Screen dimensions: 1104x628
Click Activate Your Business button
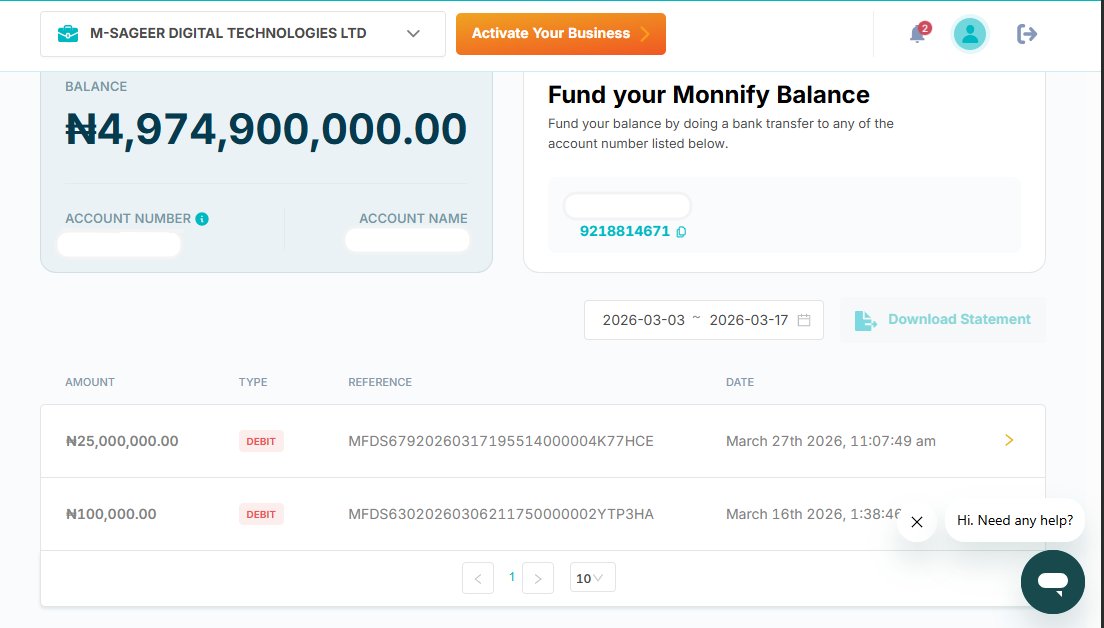pos(560,34)
